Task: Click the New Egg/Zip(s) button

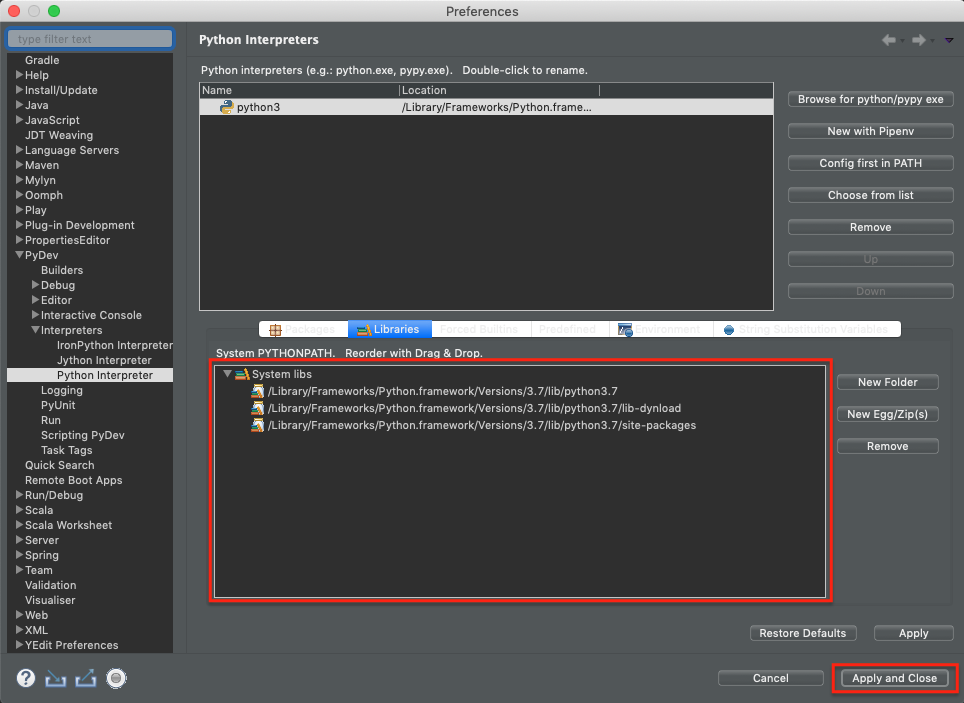Action: pyautogui.click(x=888, y=414)
